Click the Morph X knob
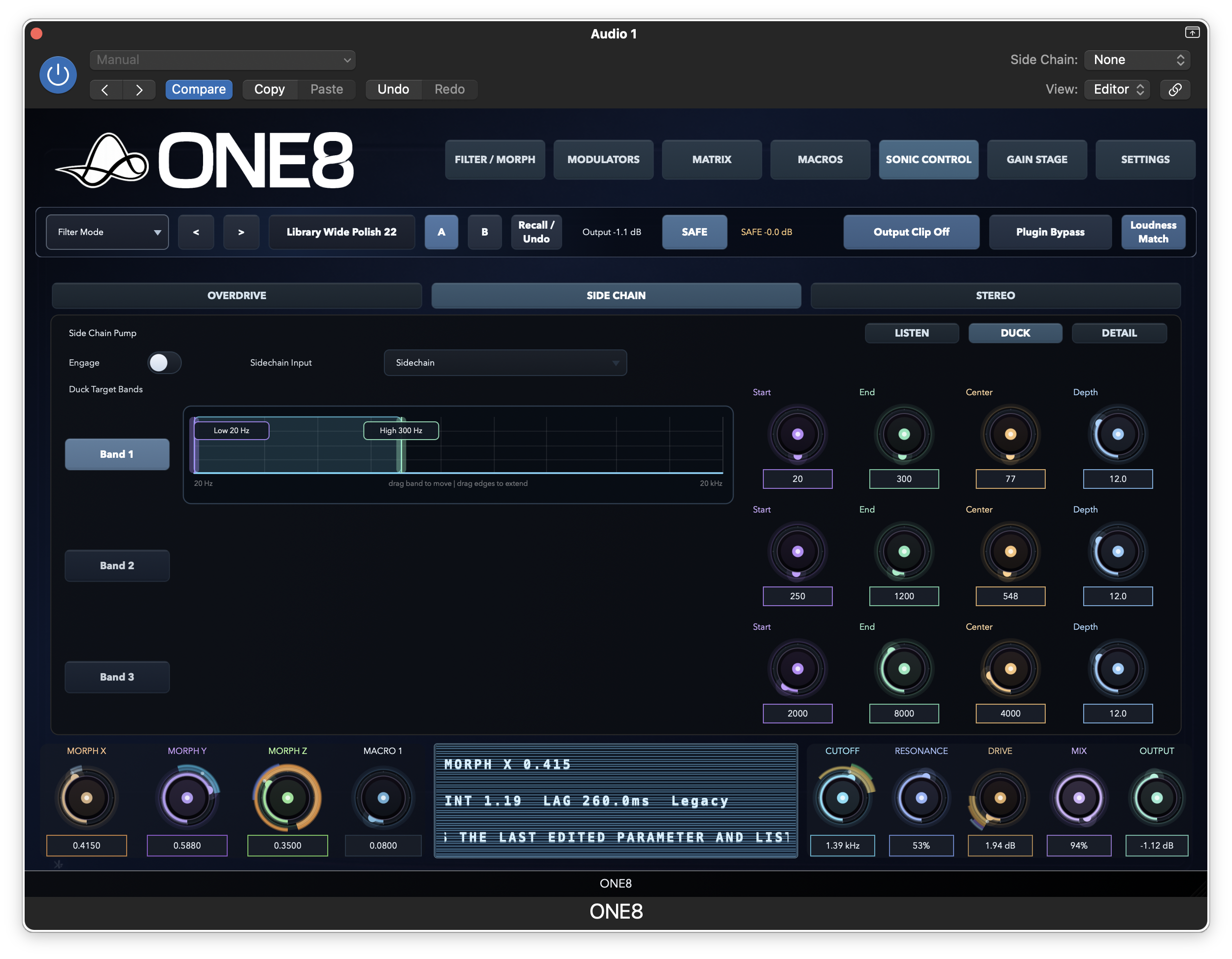The height and width of the screenshot is (959, 1232). pyautogui.click(x=86, y=798)
